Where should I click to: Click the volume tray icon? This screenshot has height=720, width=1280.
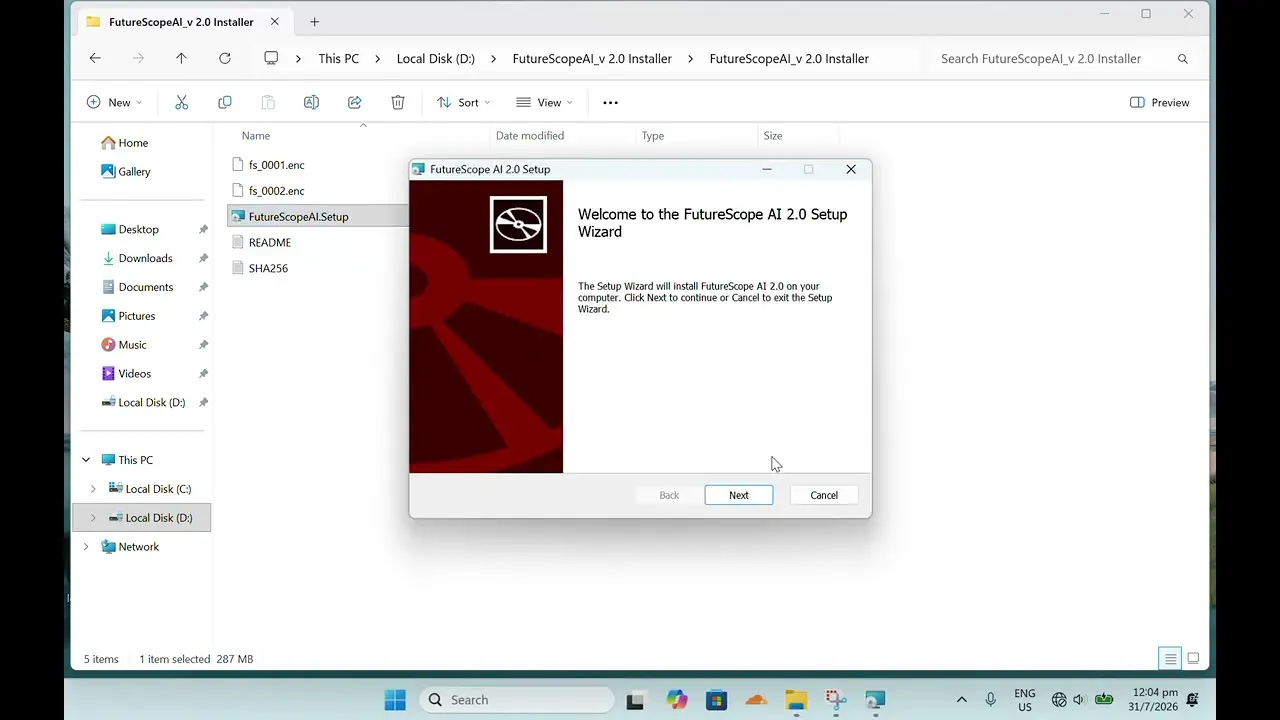1079,700
